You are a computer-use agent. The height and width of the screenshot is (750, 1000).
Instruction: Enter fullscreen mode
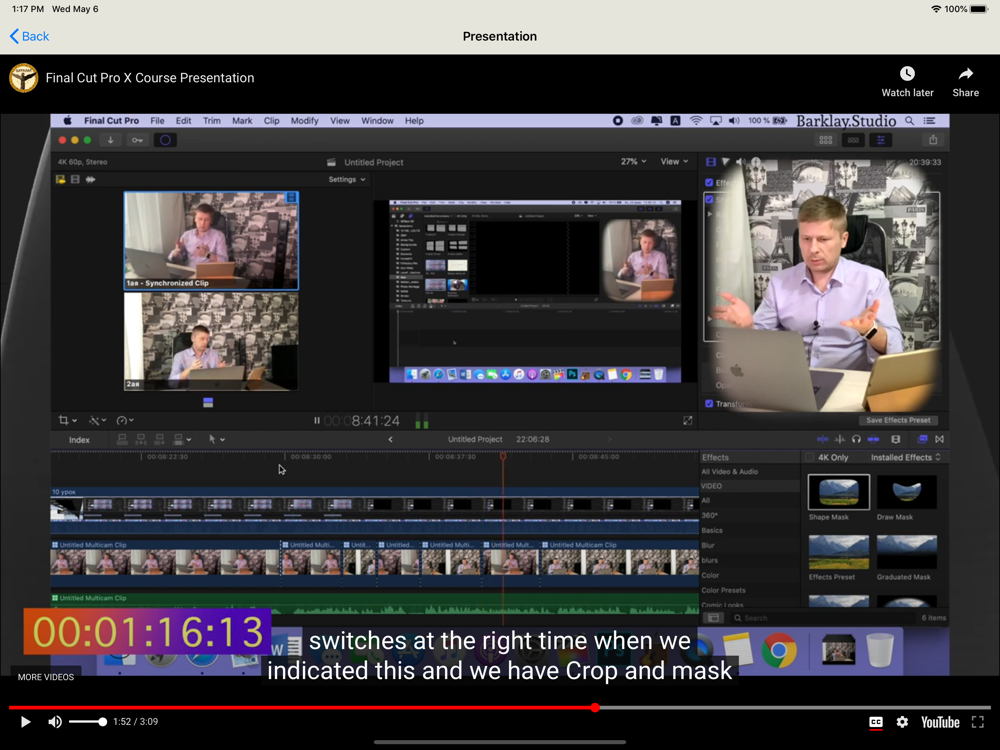click(978, 722)
